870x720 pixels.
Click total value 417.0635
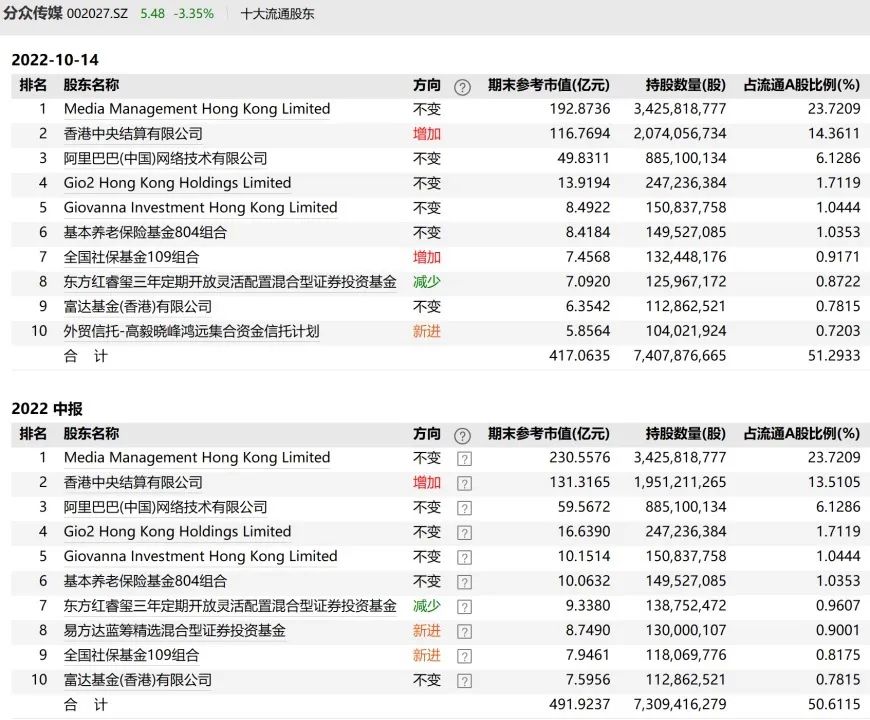click(x=580, y=356)
